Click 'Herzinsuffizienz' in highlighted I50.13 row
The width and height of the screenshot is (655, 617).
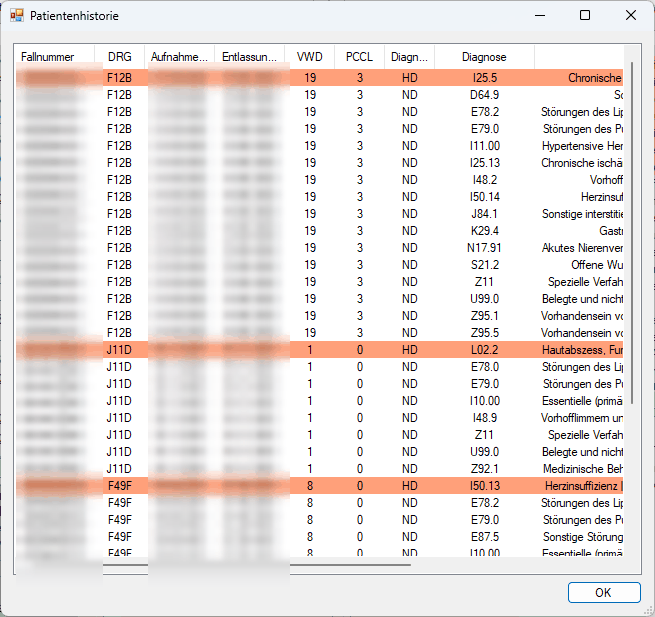[581, 486]
